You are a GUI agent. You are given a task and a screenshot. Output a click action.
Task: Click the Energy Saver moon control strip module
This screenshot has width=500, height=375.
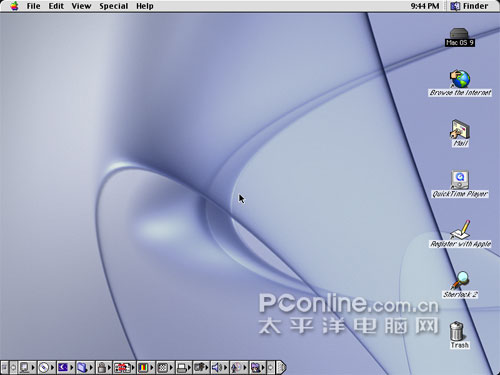click(x=65, y=367)
